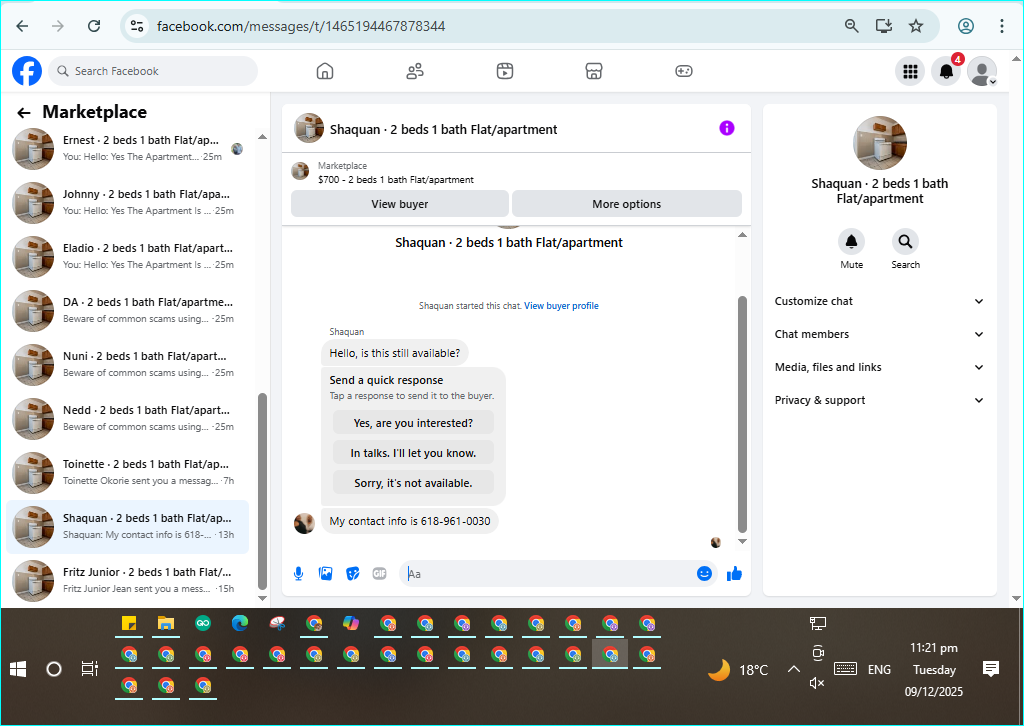Mute the conversation with bell icon
1024x726 pixels.
852,242
